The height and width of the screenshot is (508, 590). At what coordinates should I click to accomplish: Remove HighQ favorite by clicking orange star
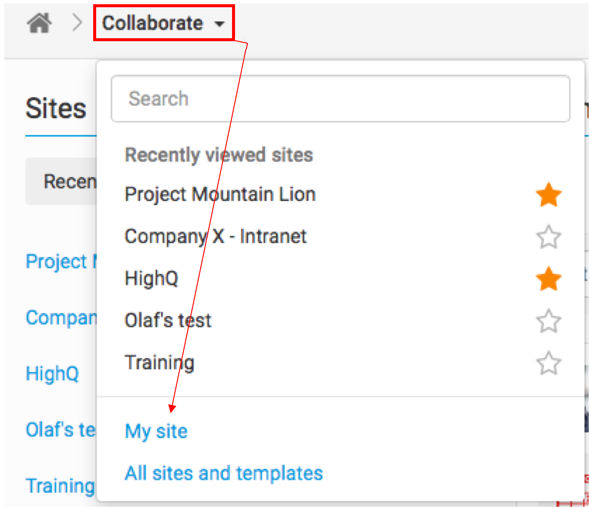[549, 279]
